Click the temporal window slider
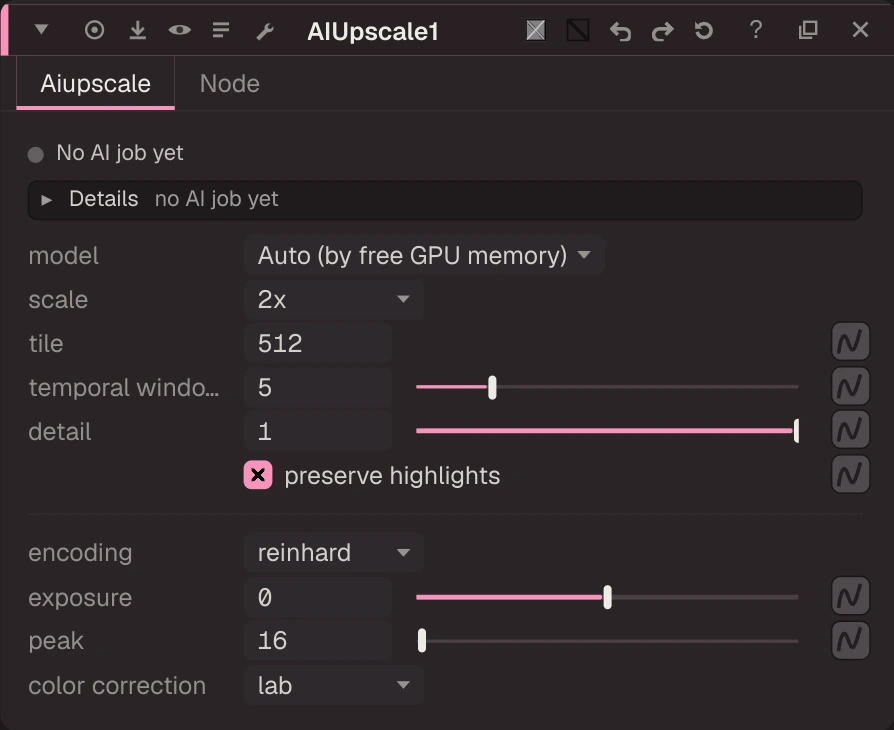894x730 pixels. pyautogui.click(x=607, y=387)
